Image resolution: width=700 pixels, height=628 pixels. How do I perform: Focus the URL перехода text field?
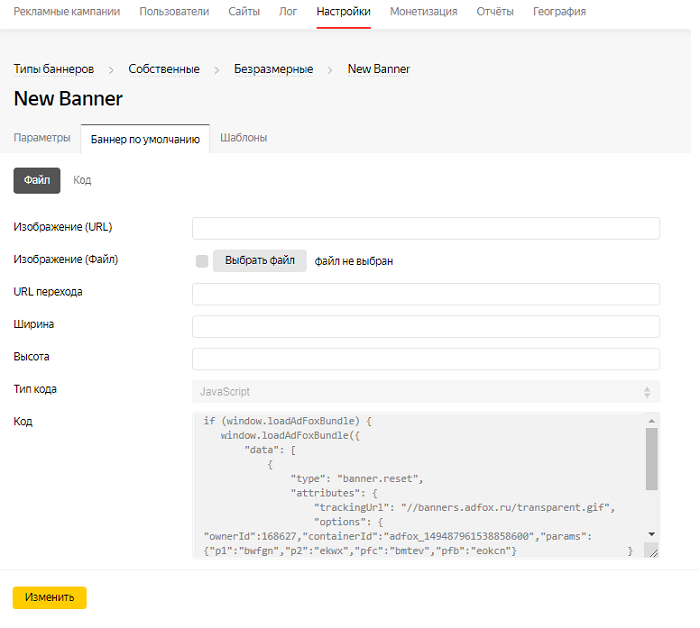coord(425,294)
